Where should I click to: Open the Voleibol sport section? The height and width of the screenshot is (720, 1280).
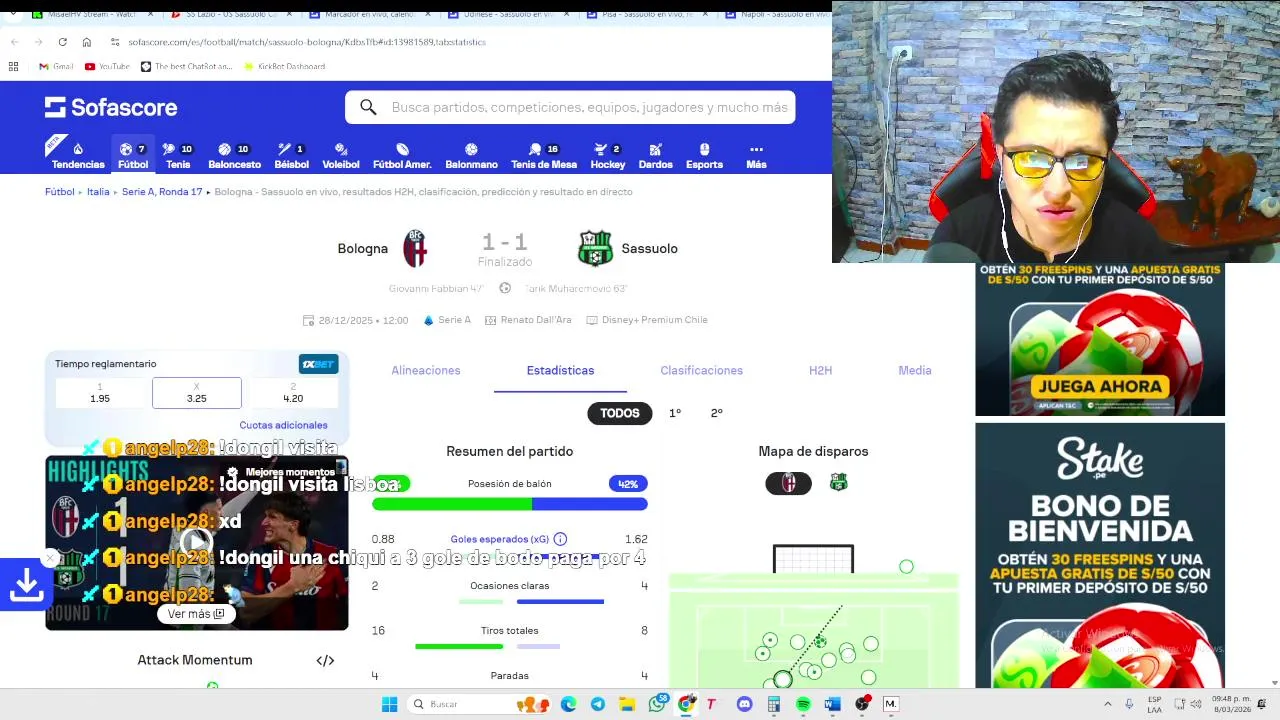coord(340,155)
